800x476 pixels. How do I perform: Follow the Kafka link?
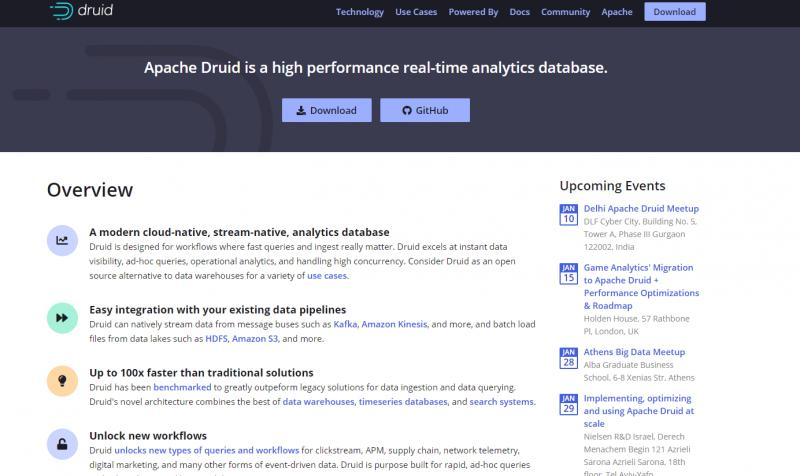[345, 324]
